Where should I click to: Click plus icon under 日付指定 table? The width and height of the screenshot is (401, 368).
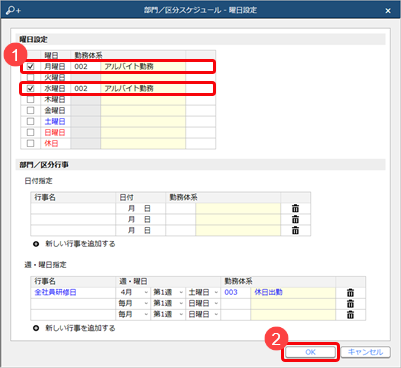36,244
